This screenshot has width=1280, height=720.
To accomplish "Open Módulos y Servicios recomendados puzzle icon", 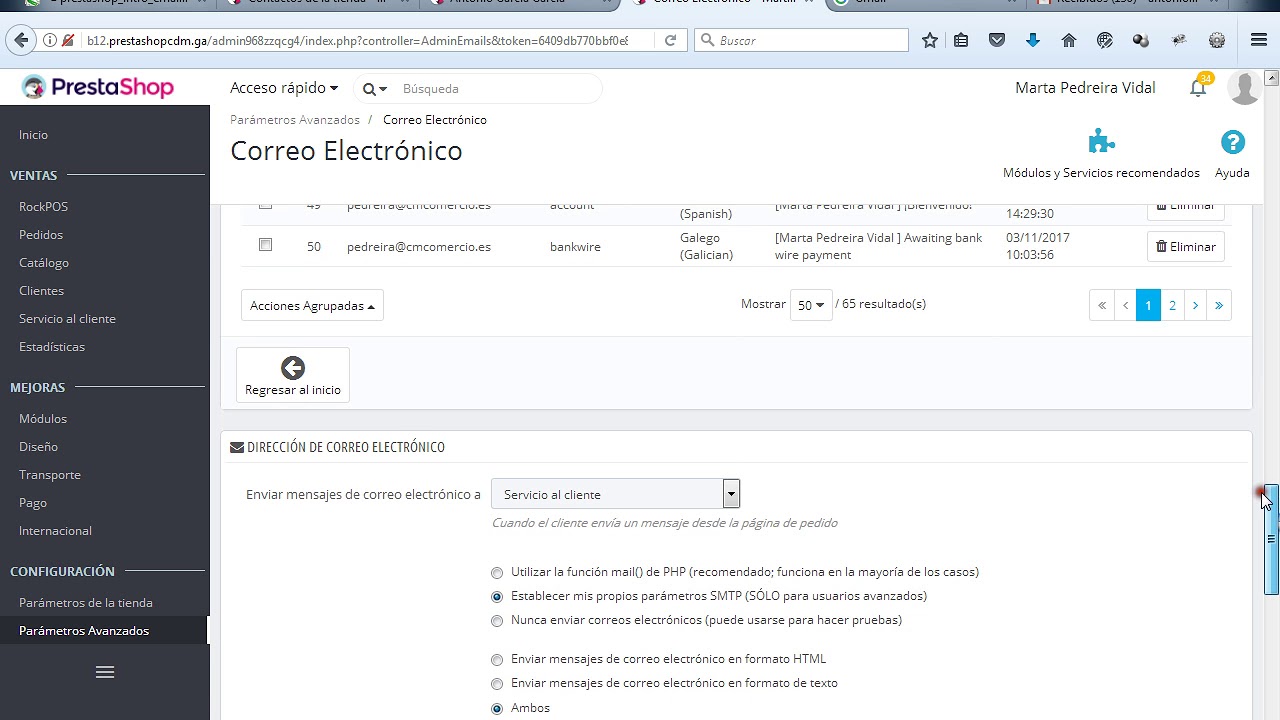I will tap(1101, 142).
